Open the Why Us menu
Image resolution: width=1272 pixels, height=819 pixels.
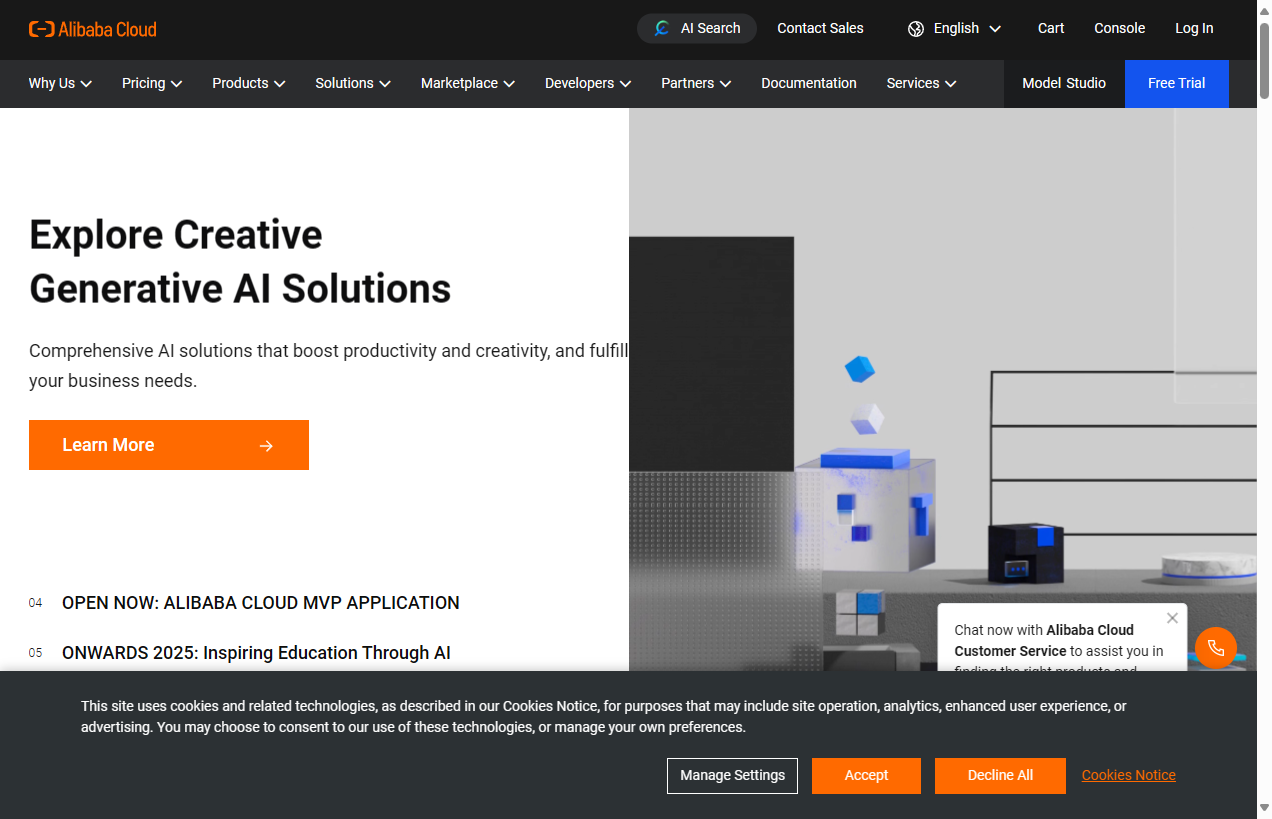[58, 84]
